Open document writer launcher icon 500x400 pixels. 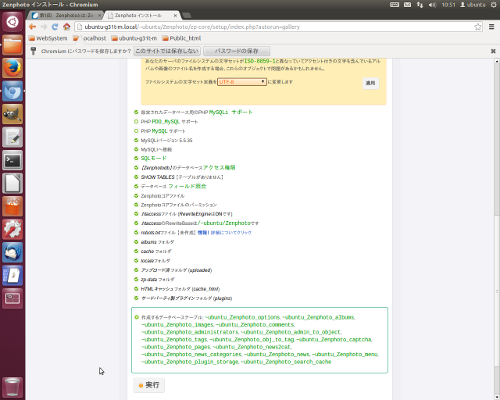13,275
